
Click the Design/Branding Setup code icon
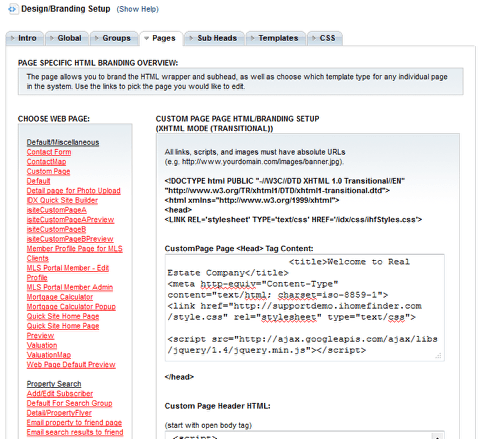click(12, 9)
